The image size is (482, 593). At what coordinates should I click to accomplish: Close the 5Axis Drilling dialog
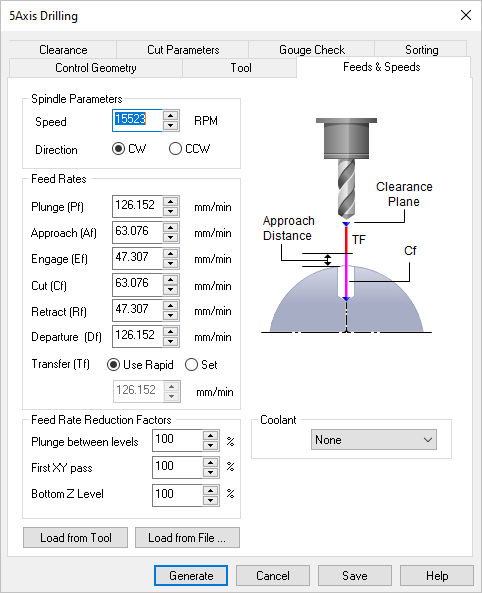(466, 15)
